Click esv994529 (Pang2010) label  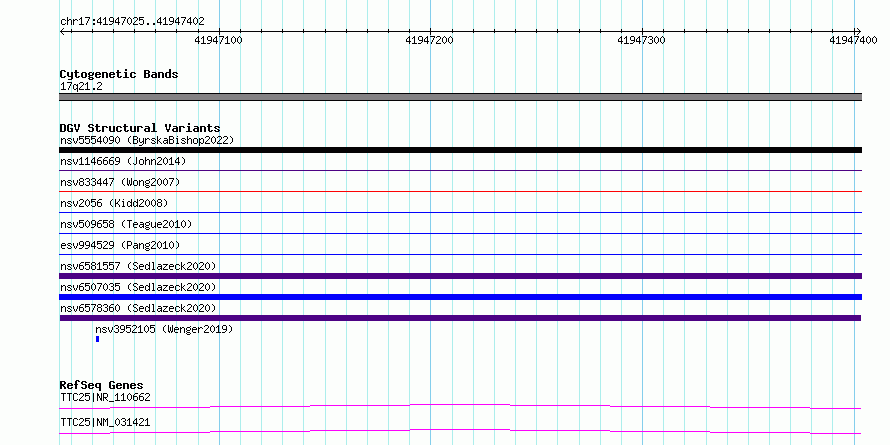click(x=120, y=245)
